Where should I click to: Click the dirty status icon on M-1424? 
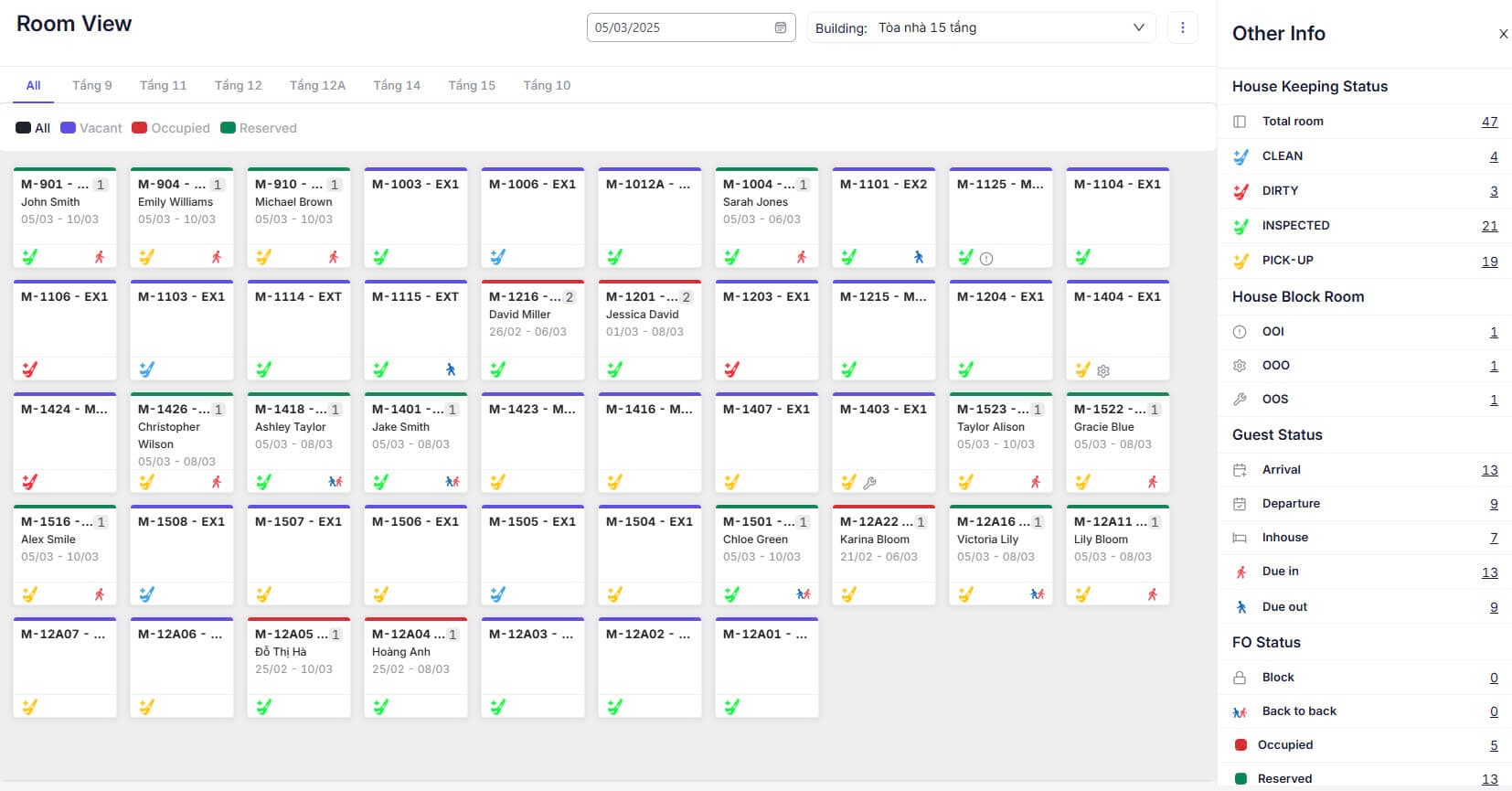click(29, 482)
